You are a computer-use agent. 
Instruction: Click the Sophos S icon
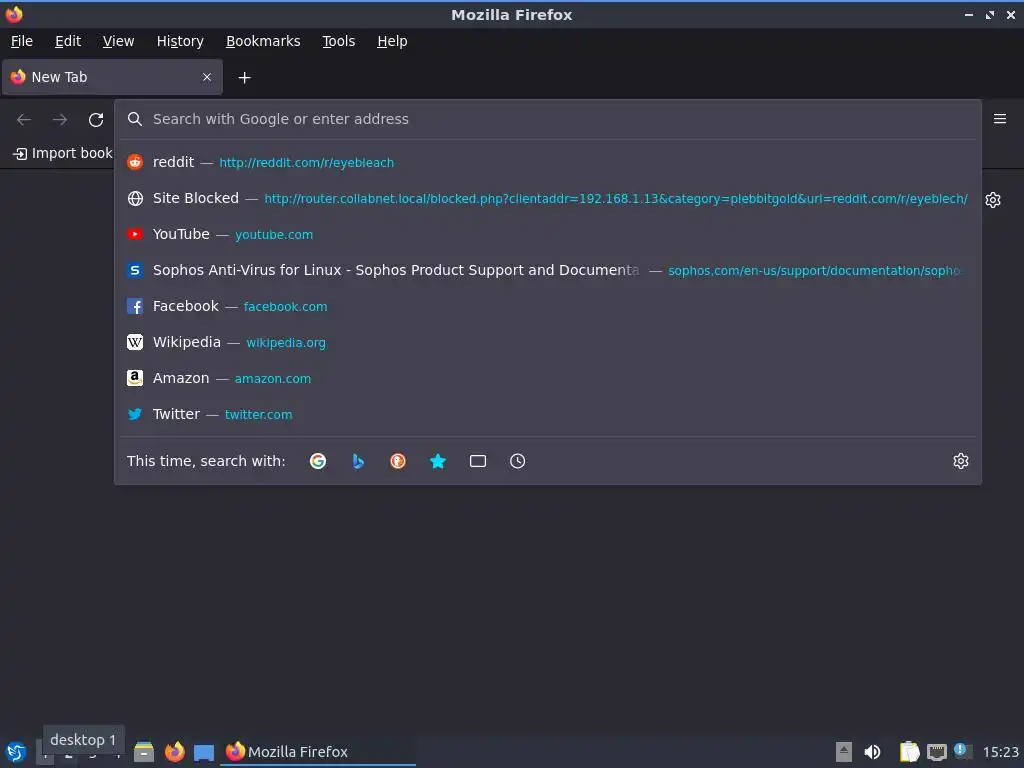(x=135, y=270)
